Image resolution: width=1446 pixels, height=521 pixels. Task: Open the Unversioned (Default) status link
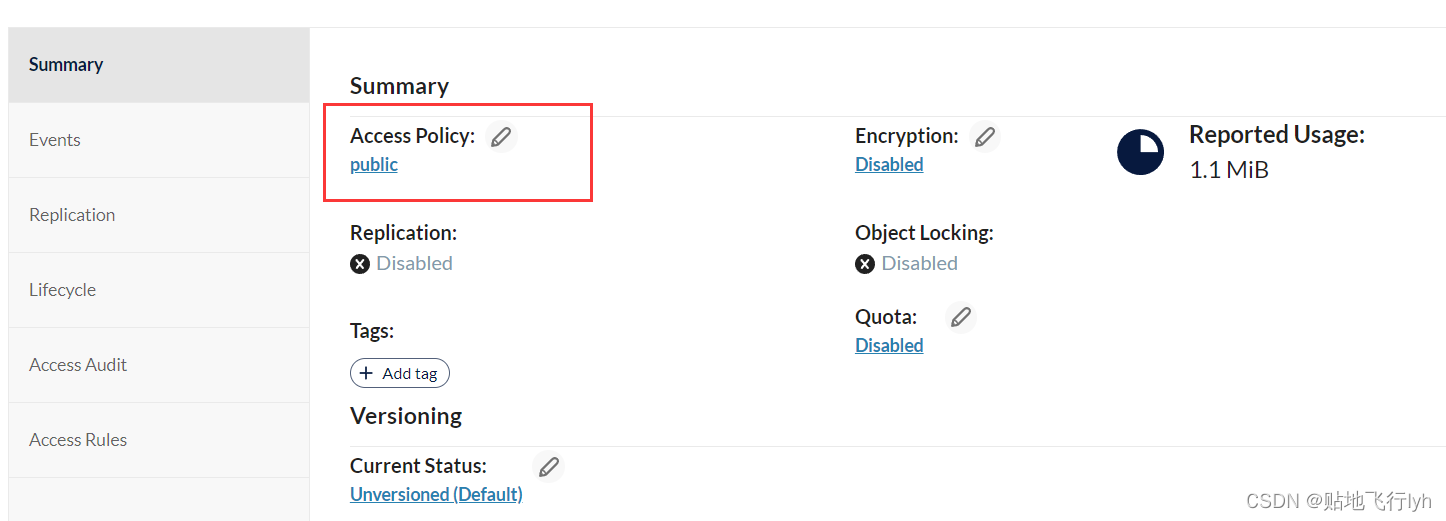click(436, 495)
